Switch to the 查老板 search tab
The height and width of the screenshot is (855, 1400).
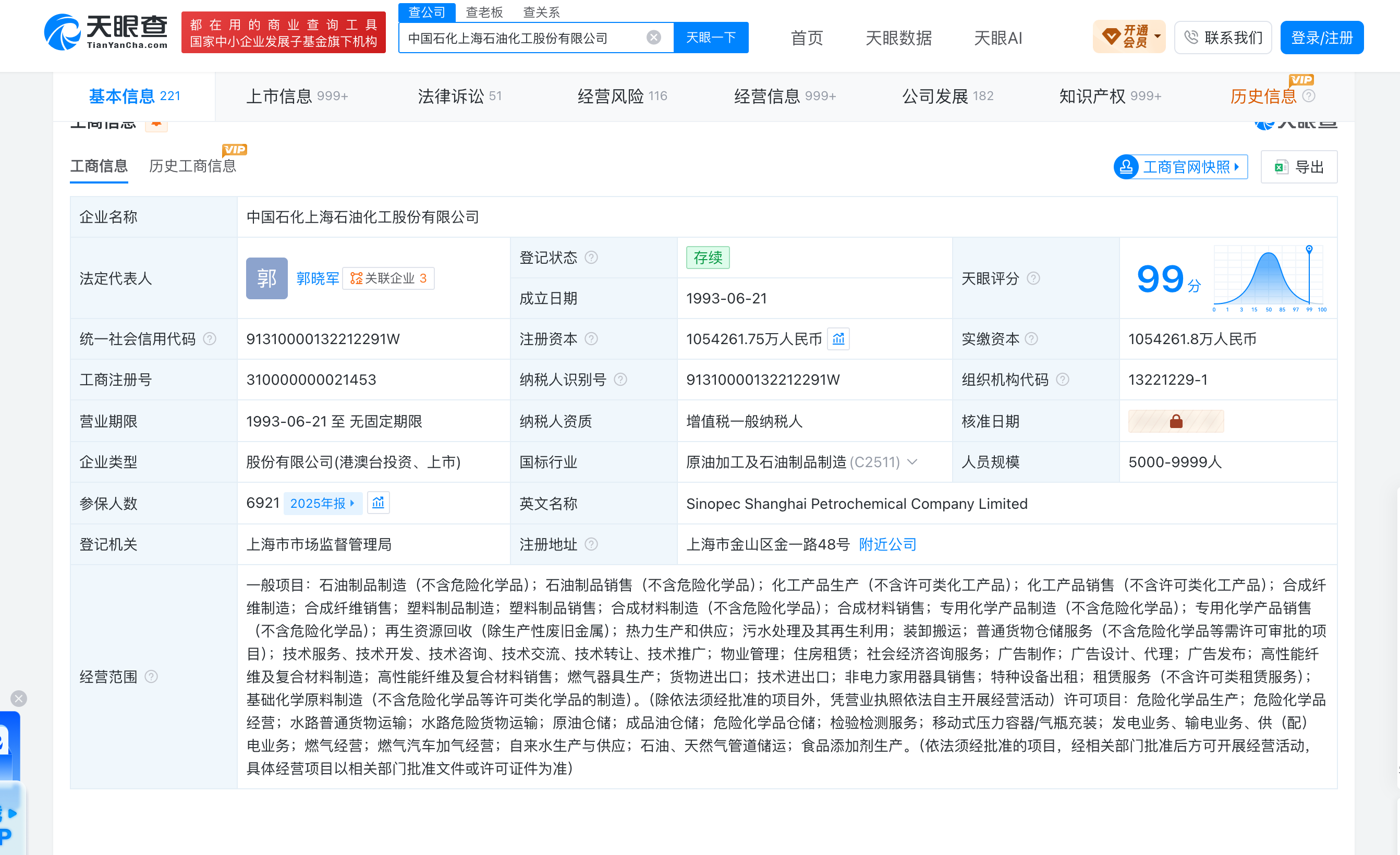pyautogui.click(x=484, y=12)
